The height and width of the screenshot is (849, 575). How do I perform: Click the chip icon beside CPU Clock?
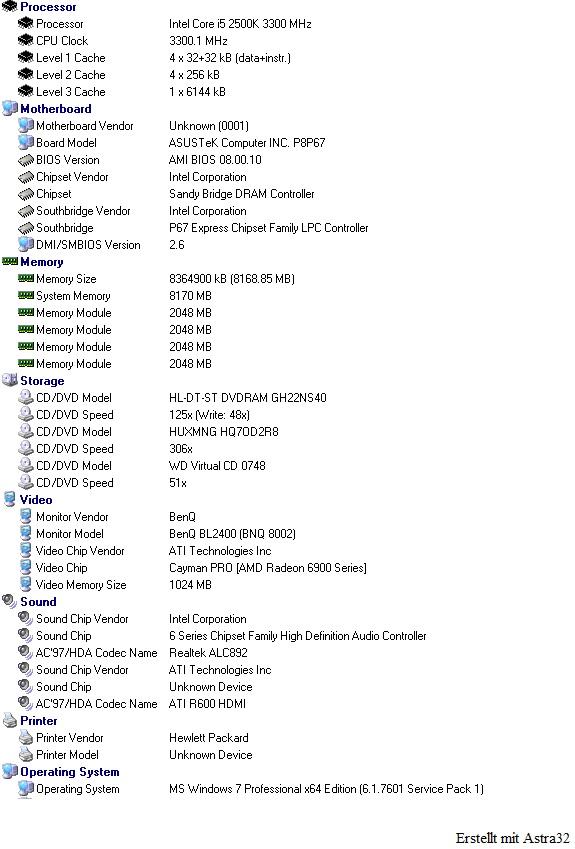(x=25, y=40)
